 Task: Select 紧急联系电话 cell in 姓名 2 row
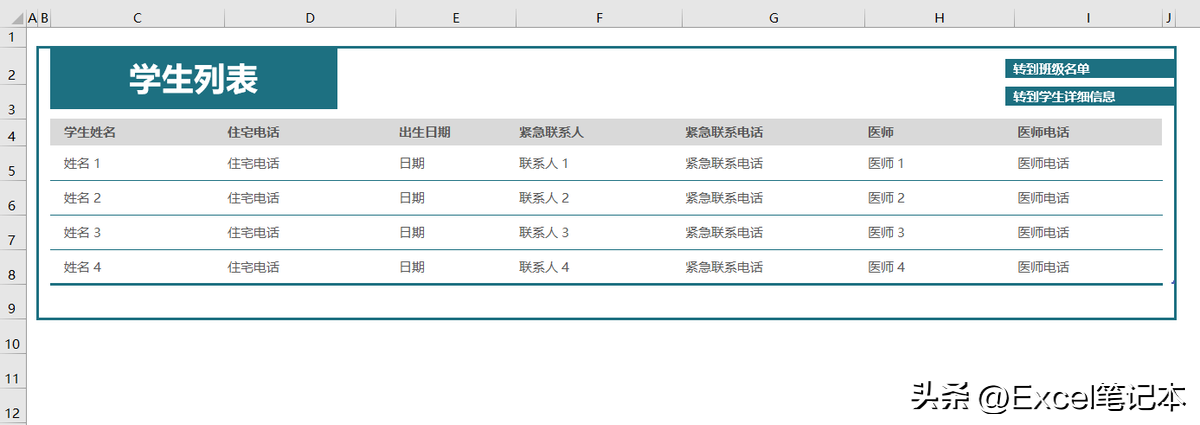[773, 198]
